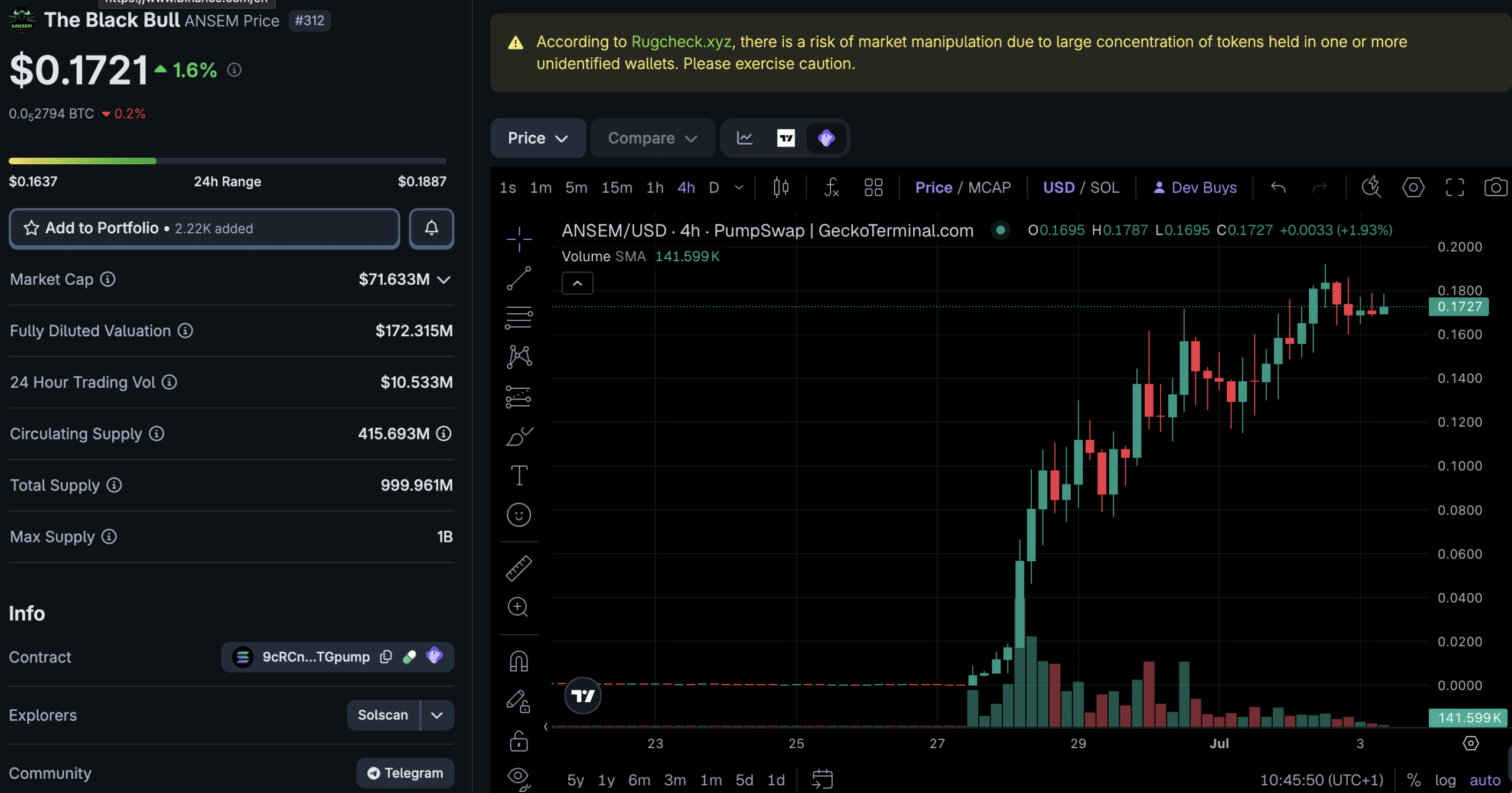This screenshot has height=793, width=1512.
Task: Expand the Explorers dropdown arrow
Action: (x=437, y=715)
